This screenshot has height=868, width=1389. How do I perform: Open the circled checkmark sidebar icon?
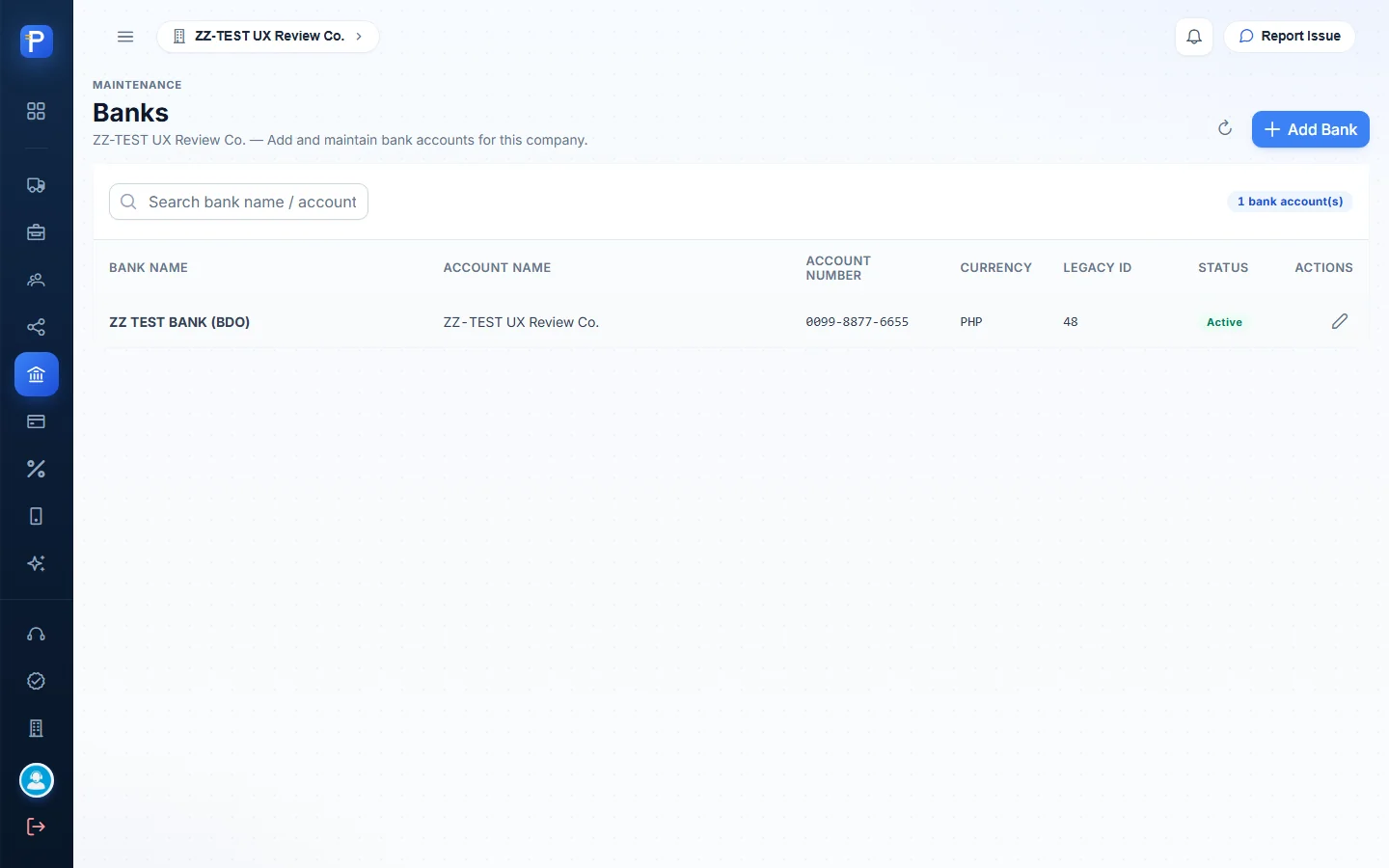[x=36, y=681]
